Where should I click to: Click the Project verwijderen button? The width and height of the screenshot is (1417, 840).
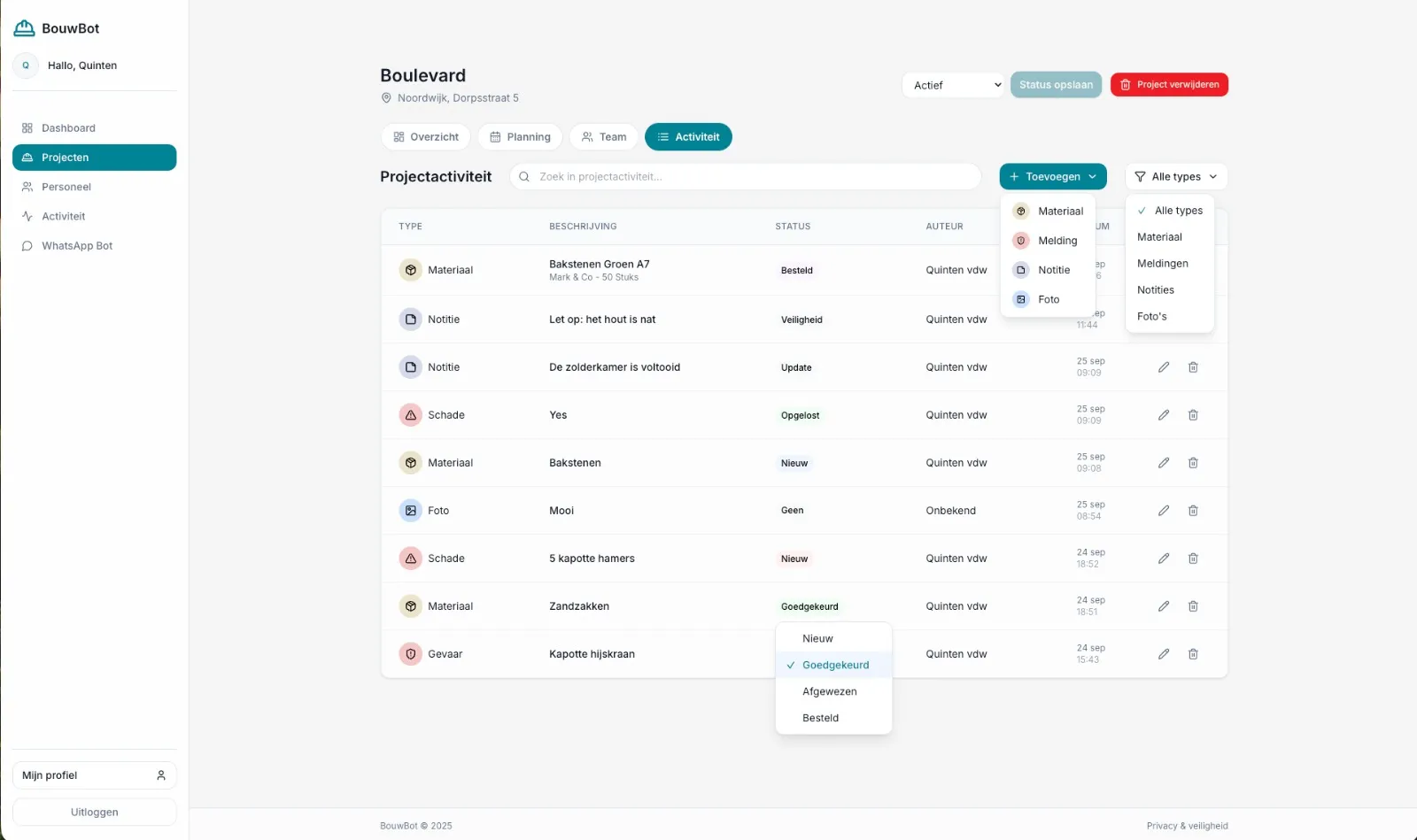click(1168, 85)
